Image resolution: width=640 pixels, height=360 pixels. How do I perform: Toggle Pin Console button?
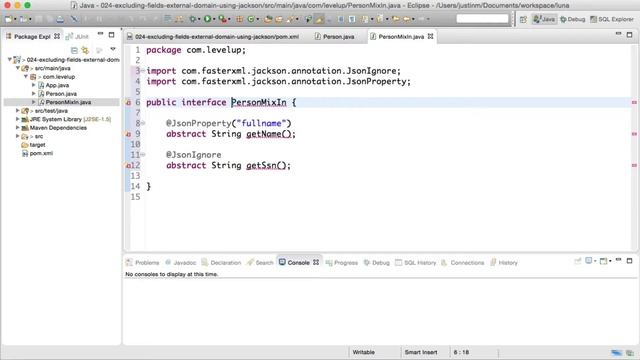578,261
